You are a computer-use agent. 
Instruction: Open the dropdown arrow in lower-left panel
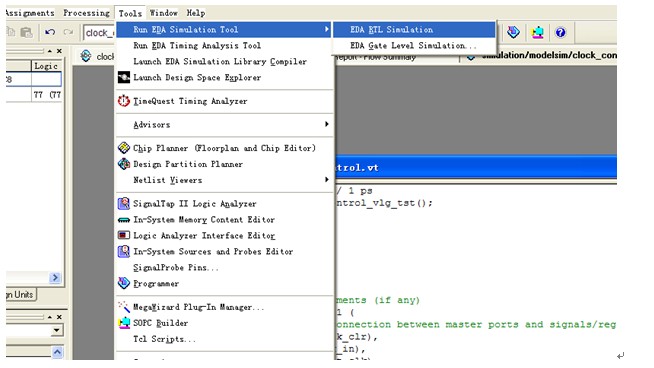pyautogui.click(x=57, y=330)
